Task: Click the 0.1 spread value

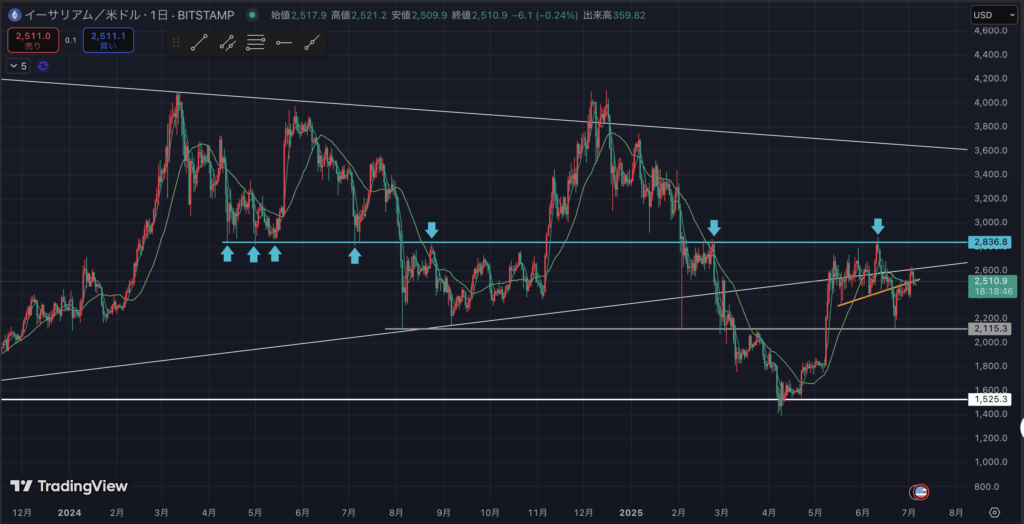Action: click(x=71, y=41)
